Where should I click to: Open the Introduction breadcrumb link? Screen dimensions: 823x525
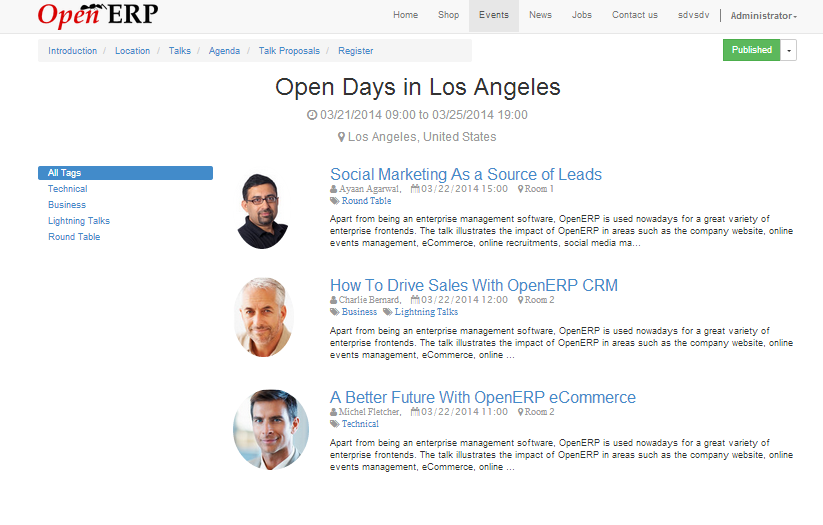click(x=72, y=51)
